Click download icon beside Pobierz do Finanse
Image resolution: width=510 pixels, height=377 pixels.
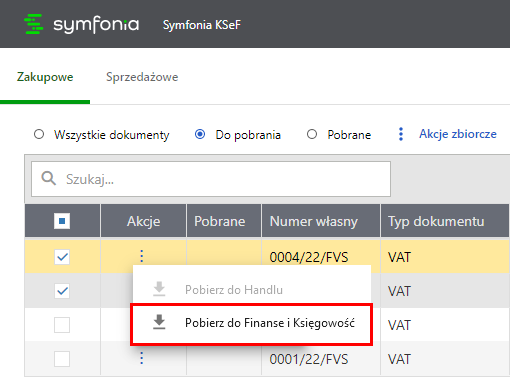click(x=159, y=322)
